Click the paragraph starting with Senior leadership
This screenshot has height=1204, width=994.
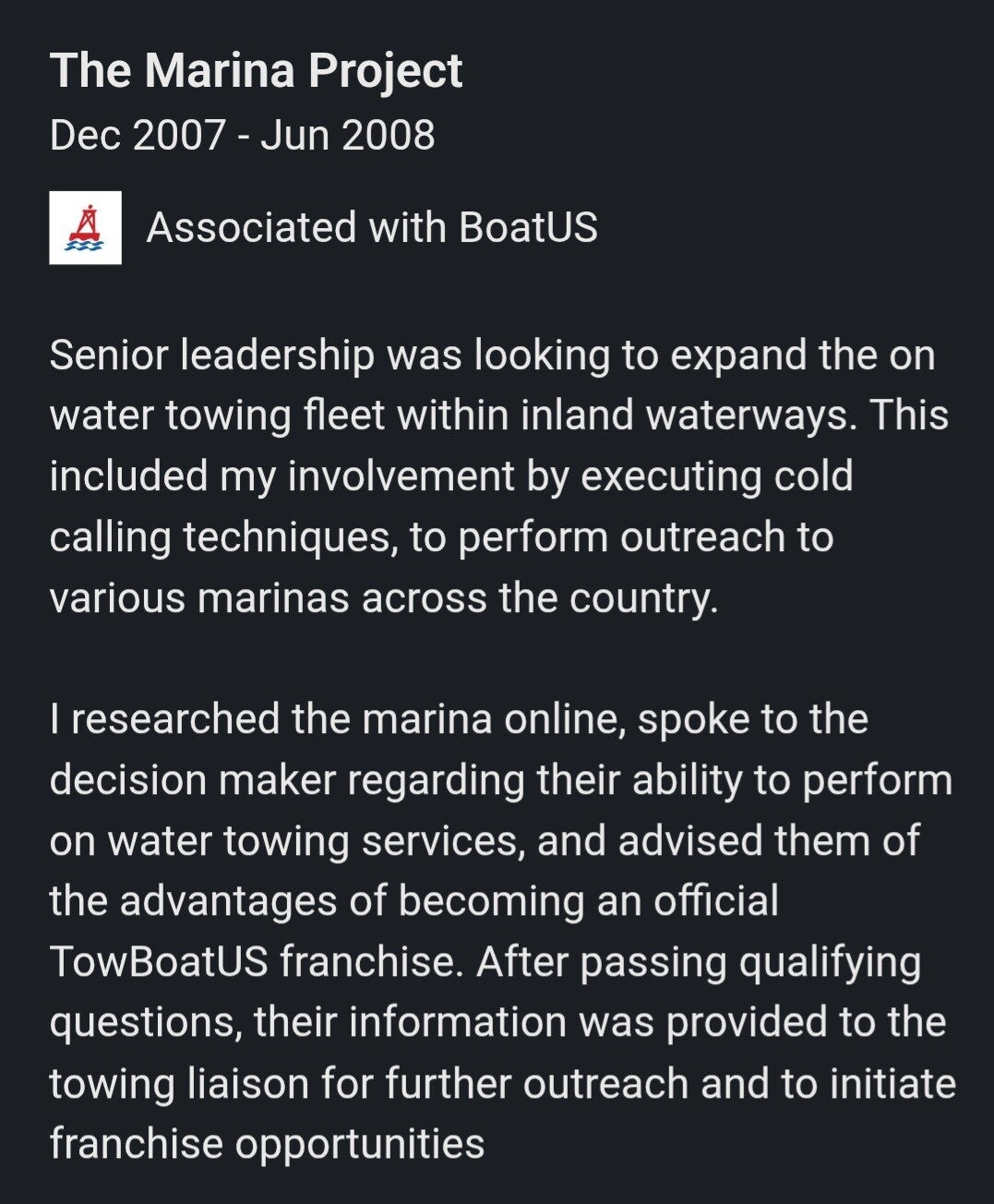click(x=498, y=476)
